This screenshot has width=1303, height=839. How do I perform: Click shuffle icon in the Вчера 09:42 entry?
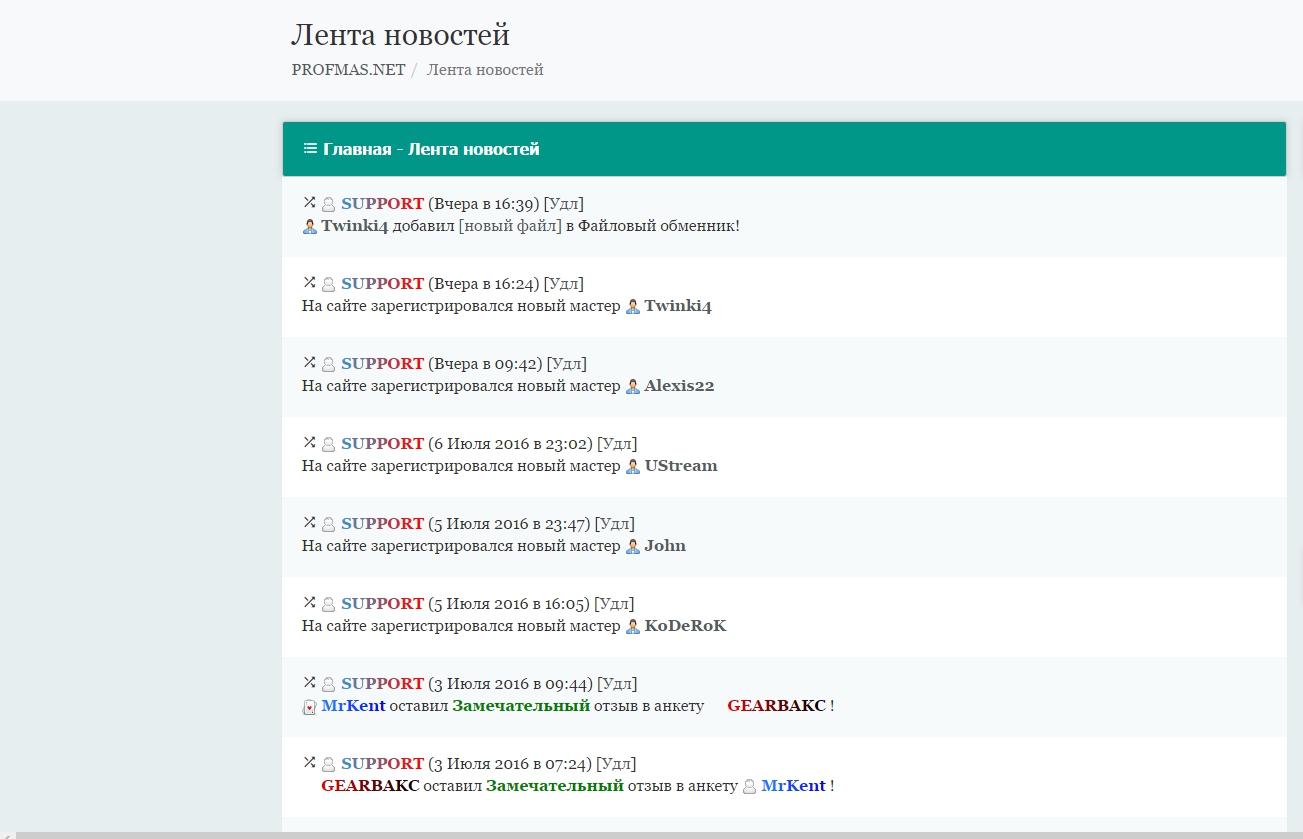click(x=310, y=362)
